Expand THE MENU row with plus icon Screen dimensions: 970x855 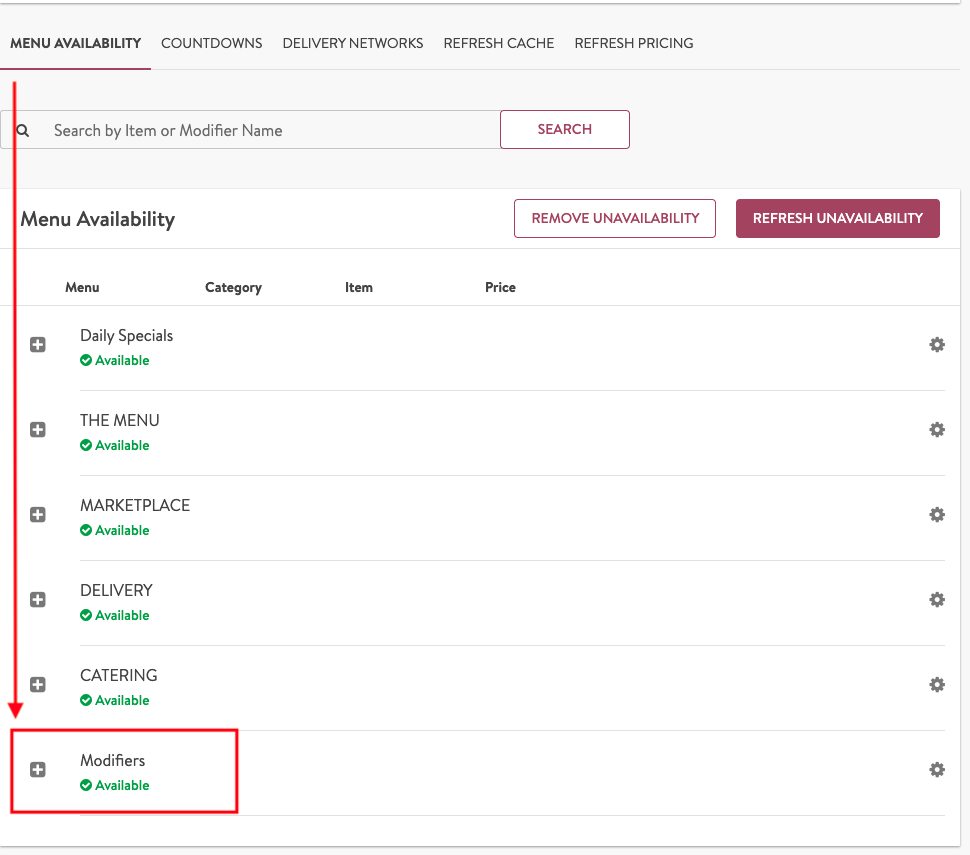coord(38,430)
